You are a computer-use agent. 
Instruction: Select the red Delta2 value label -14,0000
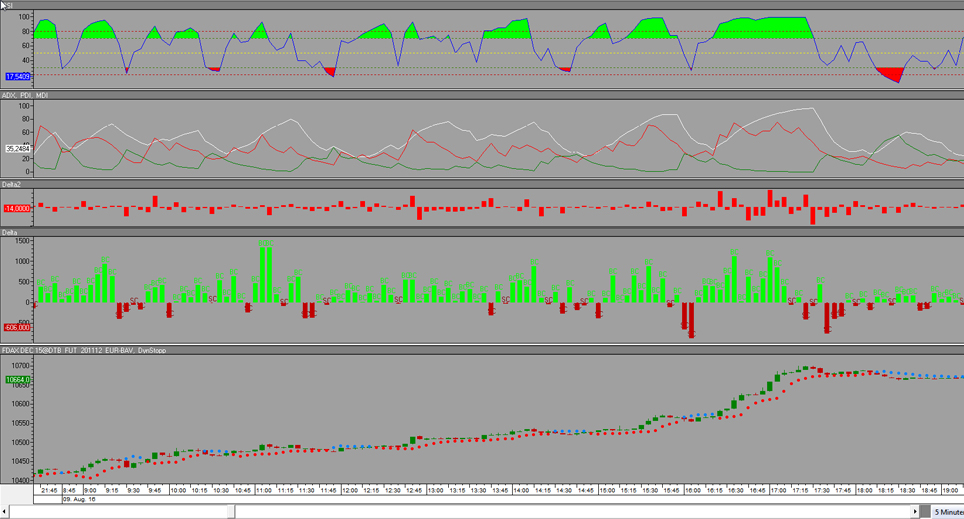pyautogui.click(x=17, y=207)
